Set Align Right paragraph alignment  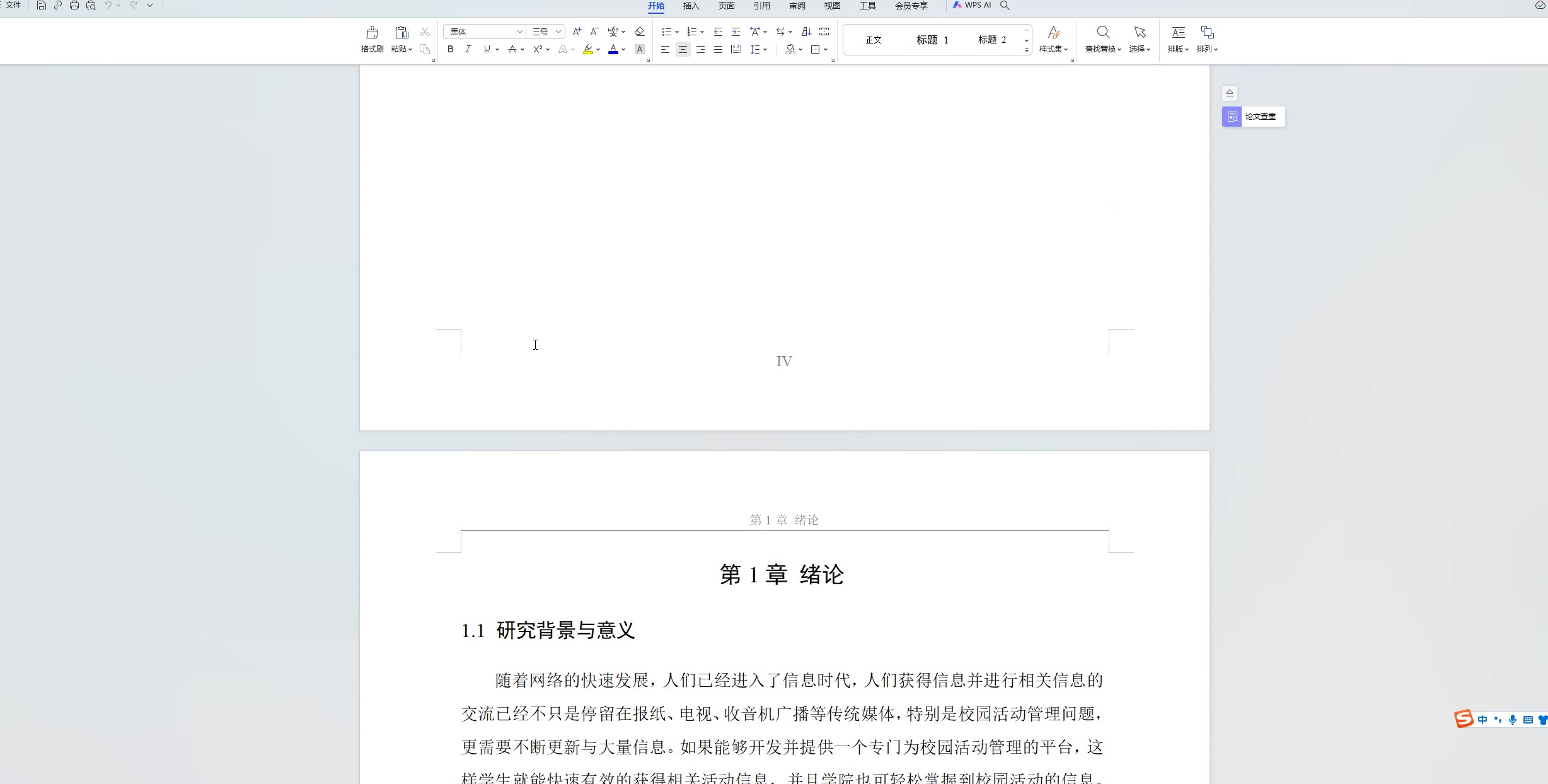[x=700, y=49]
